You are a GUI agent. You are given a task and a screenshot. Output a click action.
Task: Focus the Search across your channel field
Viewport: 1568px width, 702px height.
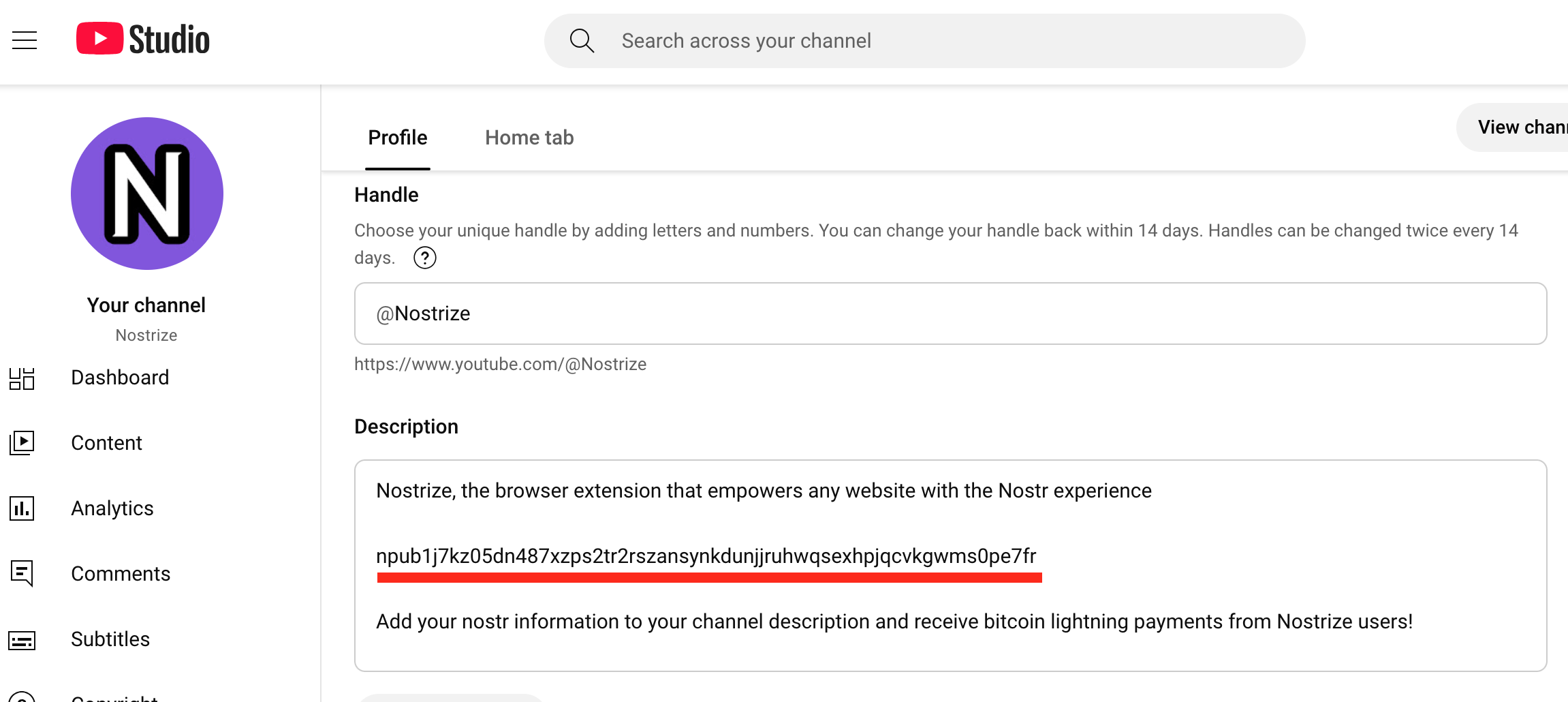tap(924, 41)
